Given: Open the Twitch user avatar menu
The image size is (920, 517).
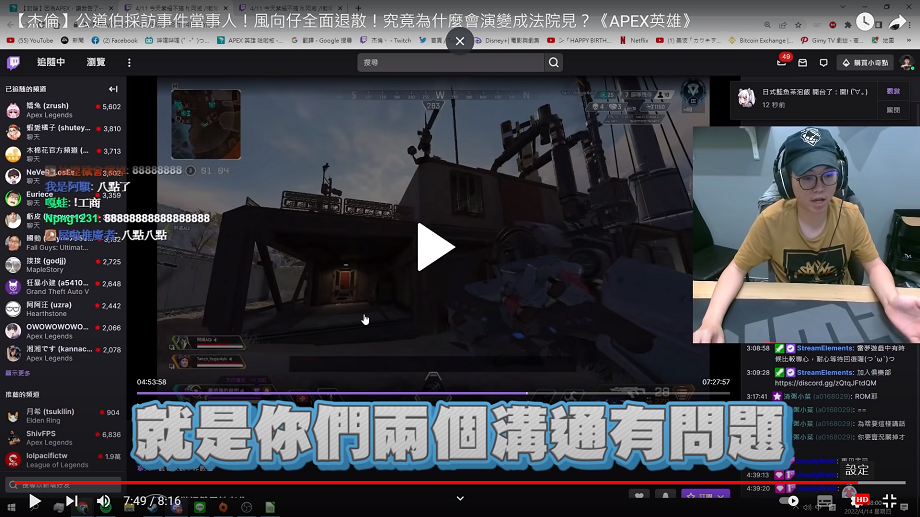Looking at the screenshot, I should (x=907, y=62).
